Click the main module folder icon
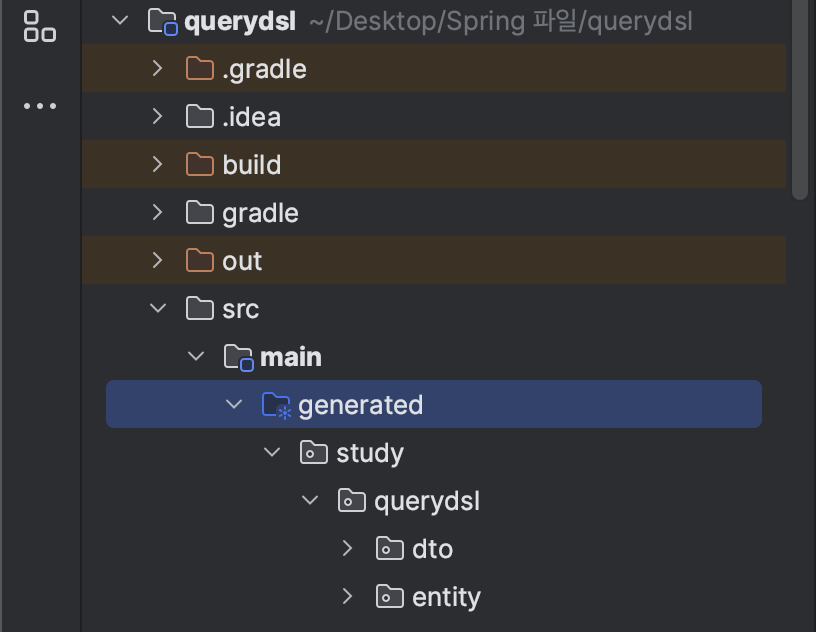This screenshot has width=816, height=632. (236, 356)
